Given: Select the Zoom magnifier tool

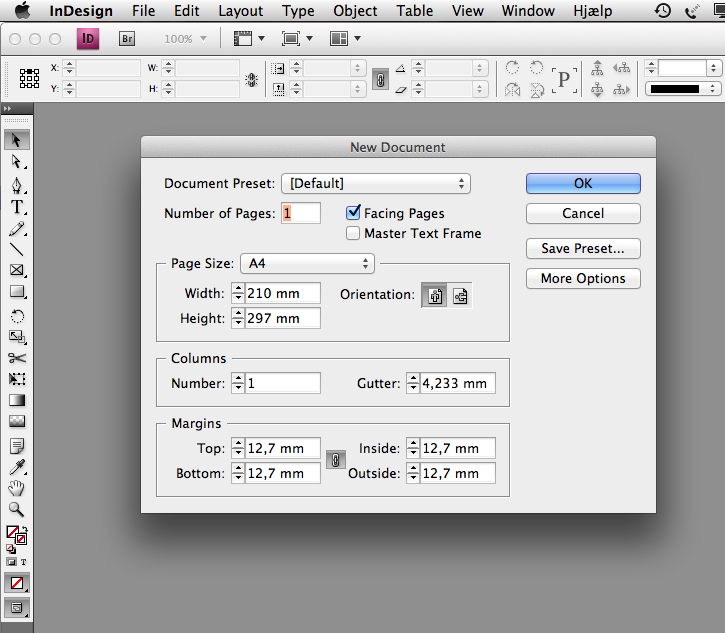Looking at the screenshot, I should (x=17, y=510).
